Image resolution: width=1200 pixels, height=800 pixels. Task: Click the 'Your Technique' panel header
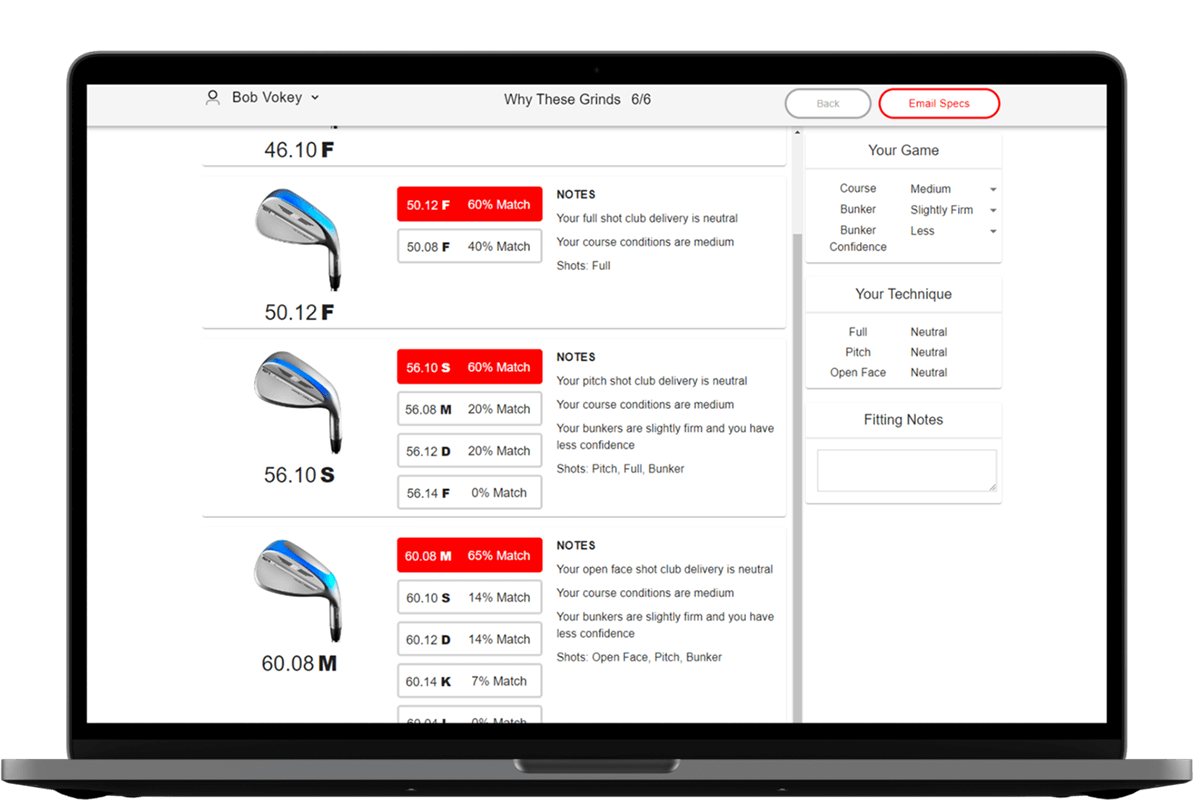point(903,294)
